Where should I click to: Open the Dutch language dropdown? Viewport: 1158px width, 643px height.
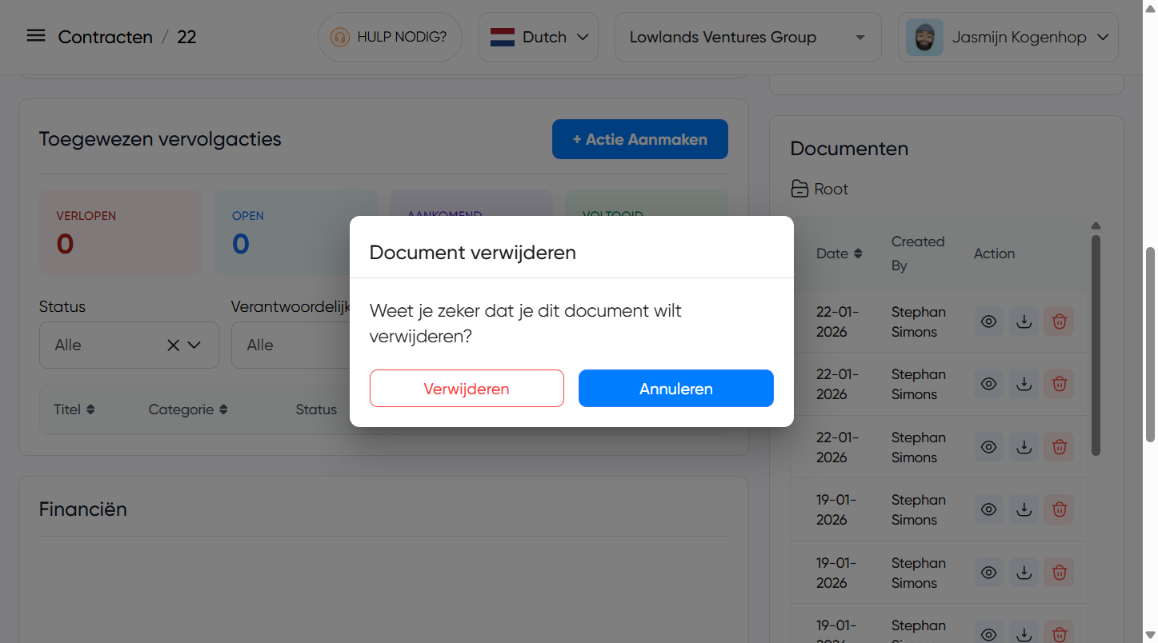pyautogui.click(x=538, y=37)
